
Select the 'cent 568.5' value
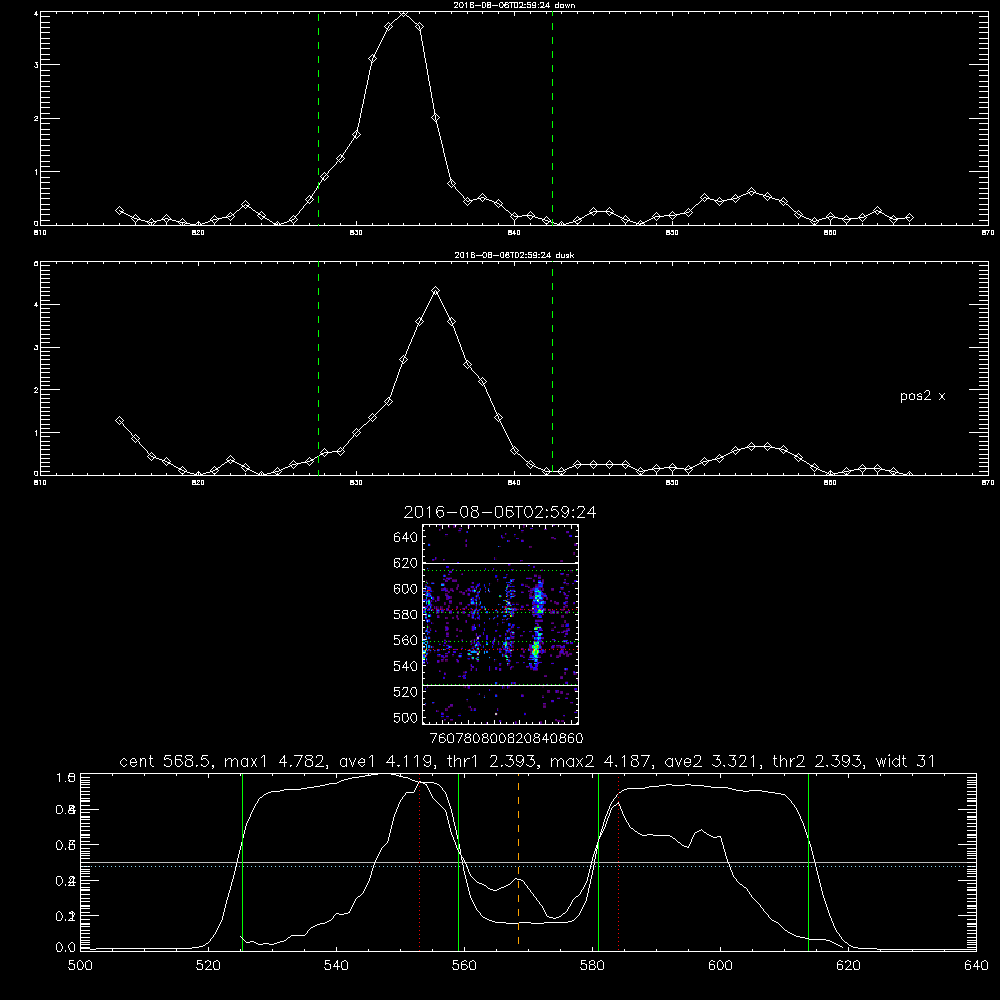[x=167, y=761]
